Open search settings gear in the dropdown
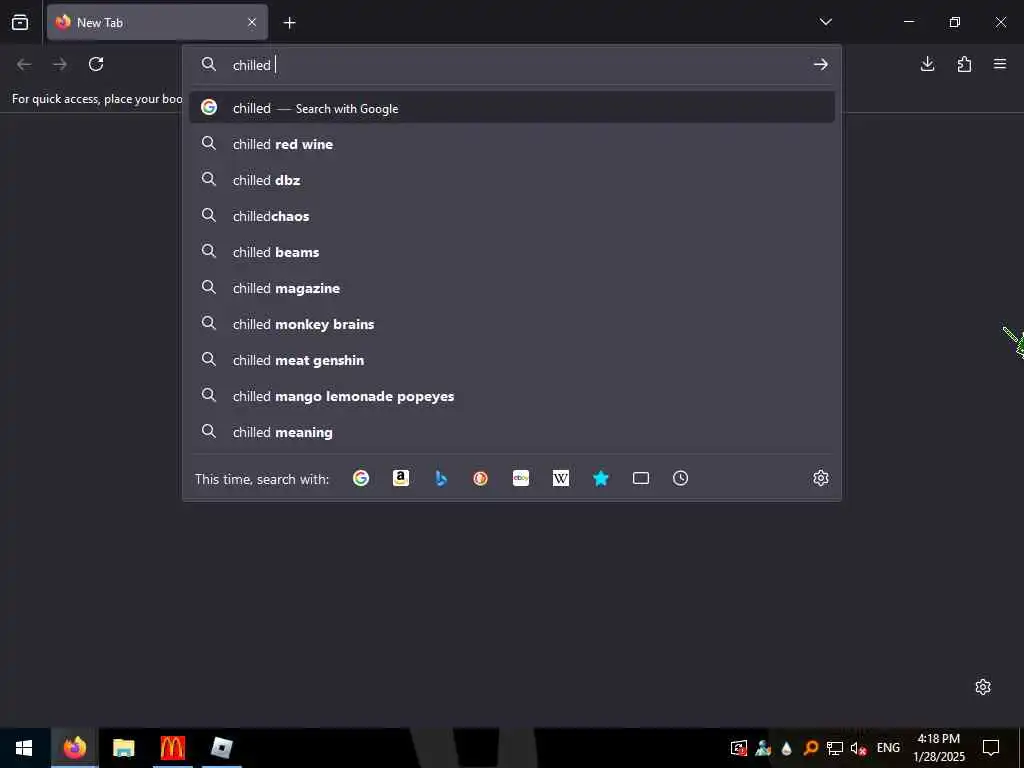The height and width of the screenshot is (768, 1024). [821, 478]
